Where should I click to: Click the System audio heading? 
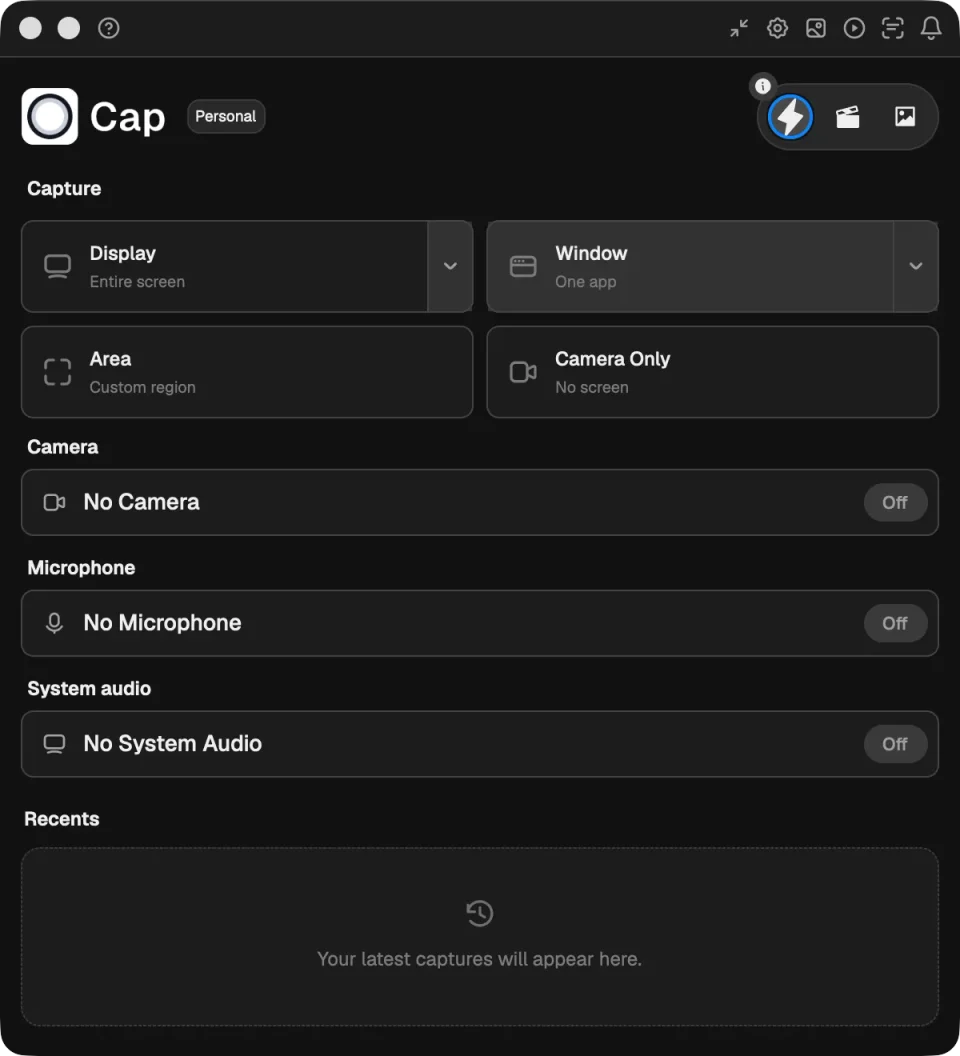[x=89, y=688]
